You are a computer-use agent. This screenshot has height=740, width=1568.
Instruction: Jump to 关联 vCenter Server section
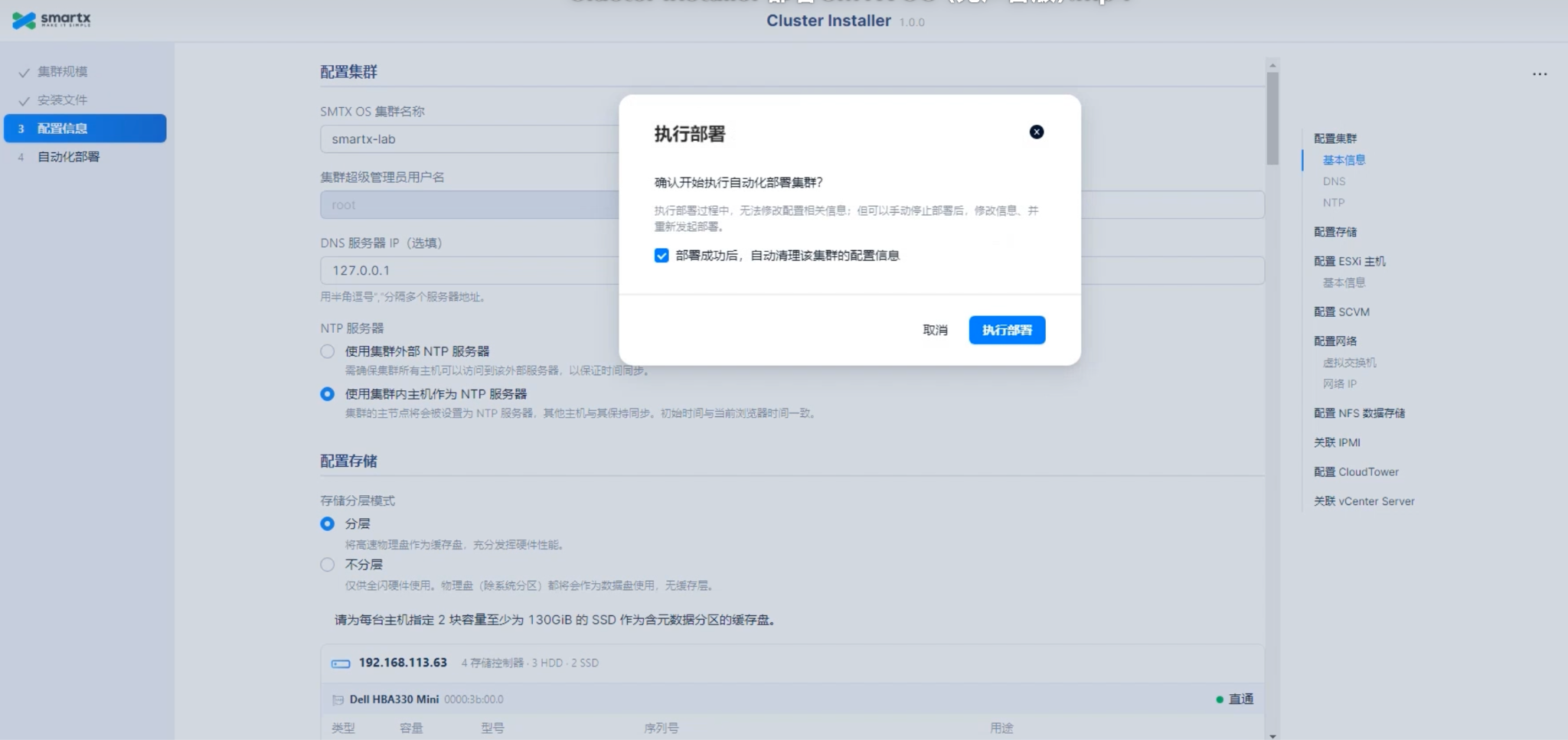click(x=1364, y=501)
